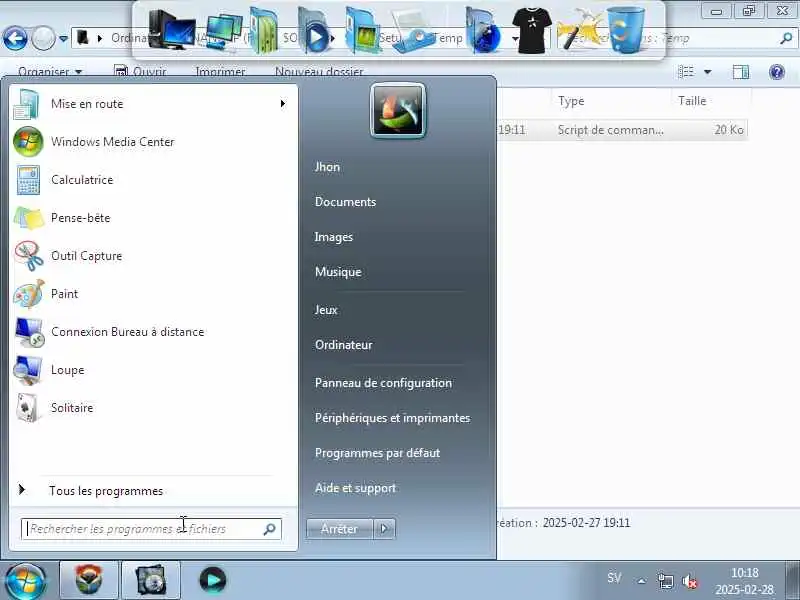Screen dimensions: 800x600
Task: Click the Arrêter shutdown button
Action: click(x=340, y=529)
